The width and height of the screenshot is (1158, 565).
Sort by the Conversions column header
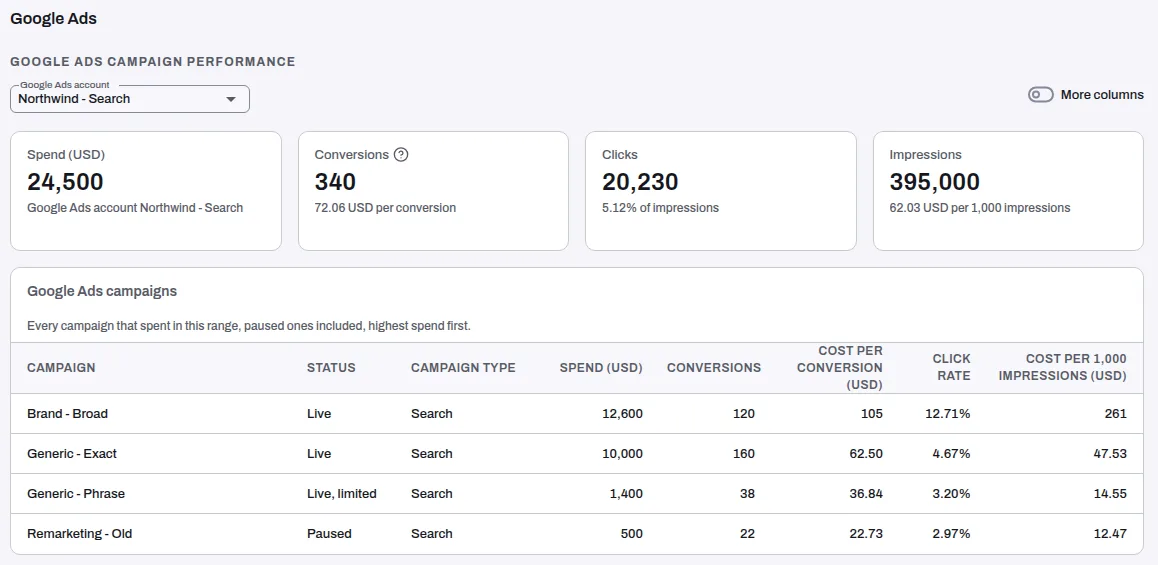coord(713,368)
